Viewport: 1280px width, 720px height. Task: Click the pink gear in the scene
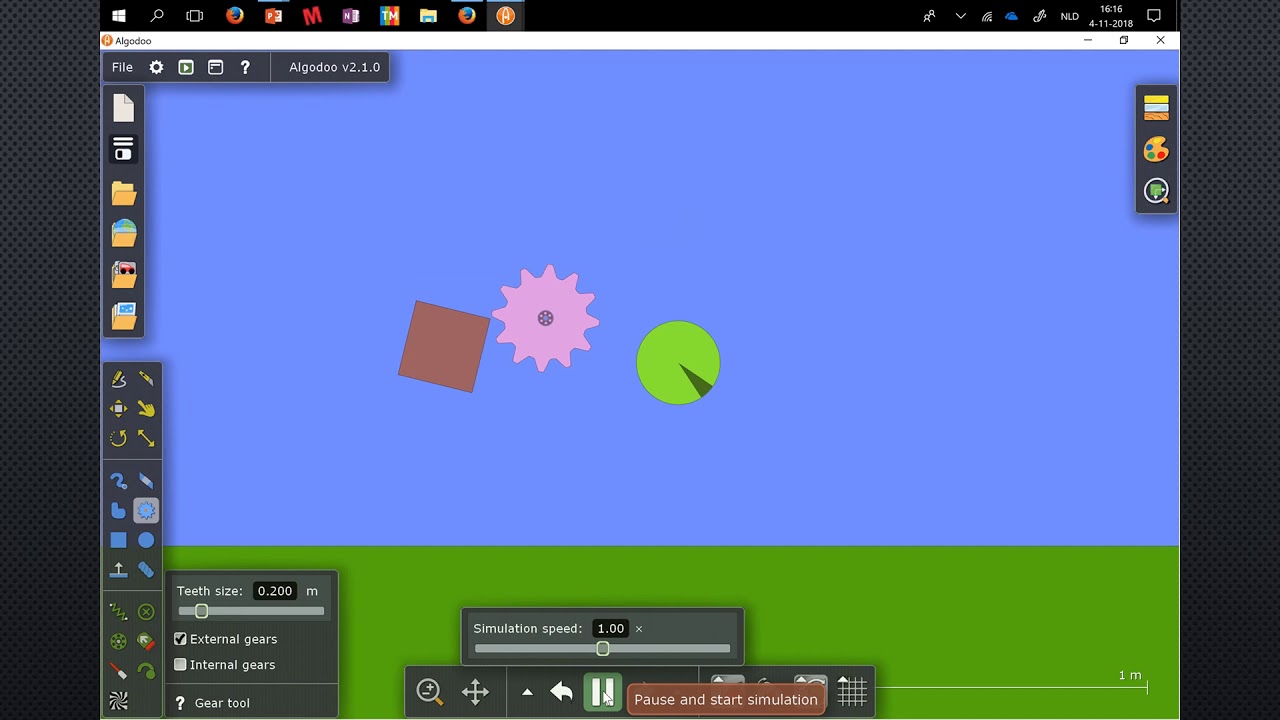(546, 318)
